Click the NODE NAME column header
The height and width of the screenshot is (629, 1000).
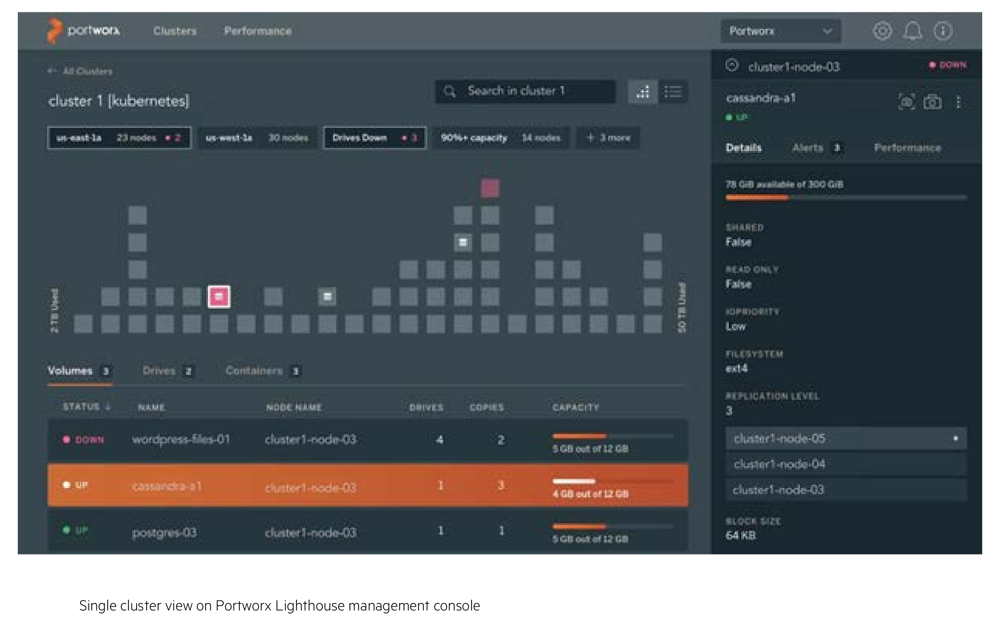pos(294,407)
